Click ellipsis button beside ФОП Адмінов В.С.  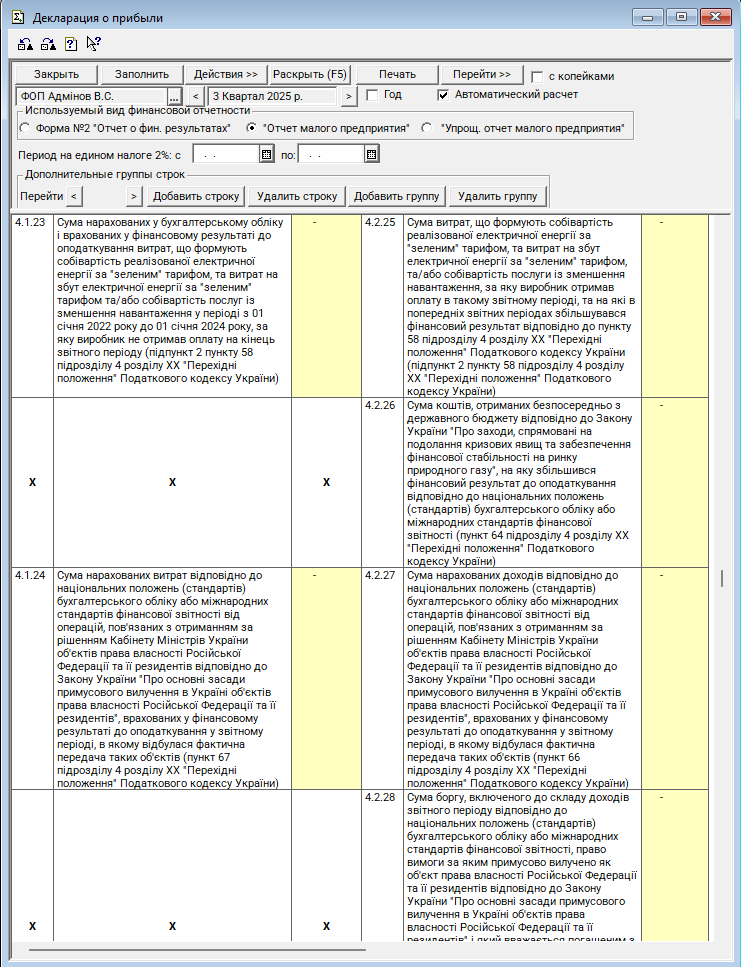coord(174,96)
